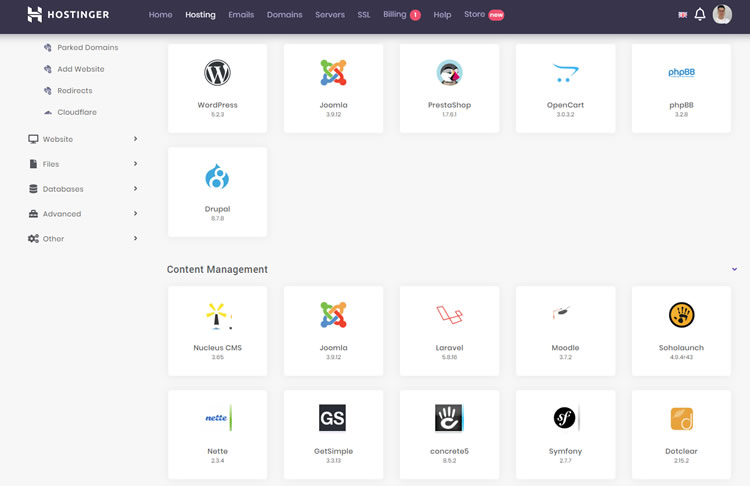Image resolution: width=750 pixels, height=486 pixels.
Task: Click the Advanced toolbox icon in sidebar
Action: click(x=33, y=214)
